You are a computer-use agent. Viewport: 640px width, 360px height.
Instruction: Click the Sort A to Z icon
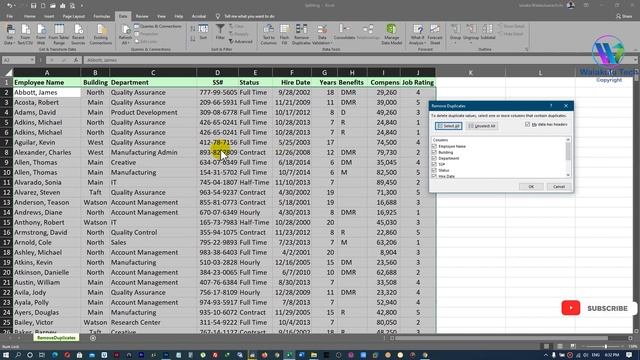coord(193,29)
